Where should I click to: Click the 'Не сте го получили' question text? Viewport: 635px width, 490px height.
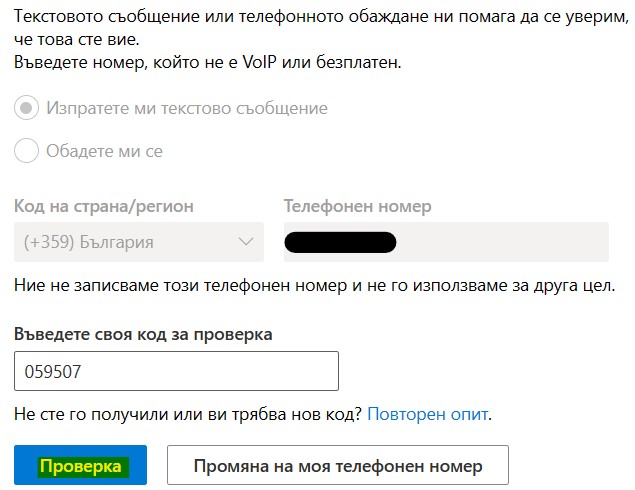pos(188,413)
